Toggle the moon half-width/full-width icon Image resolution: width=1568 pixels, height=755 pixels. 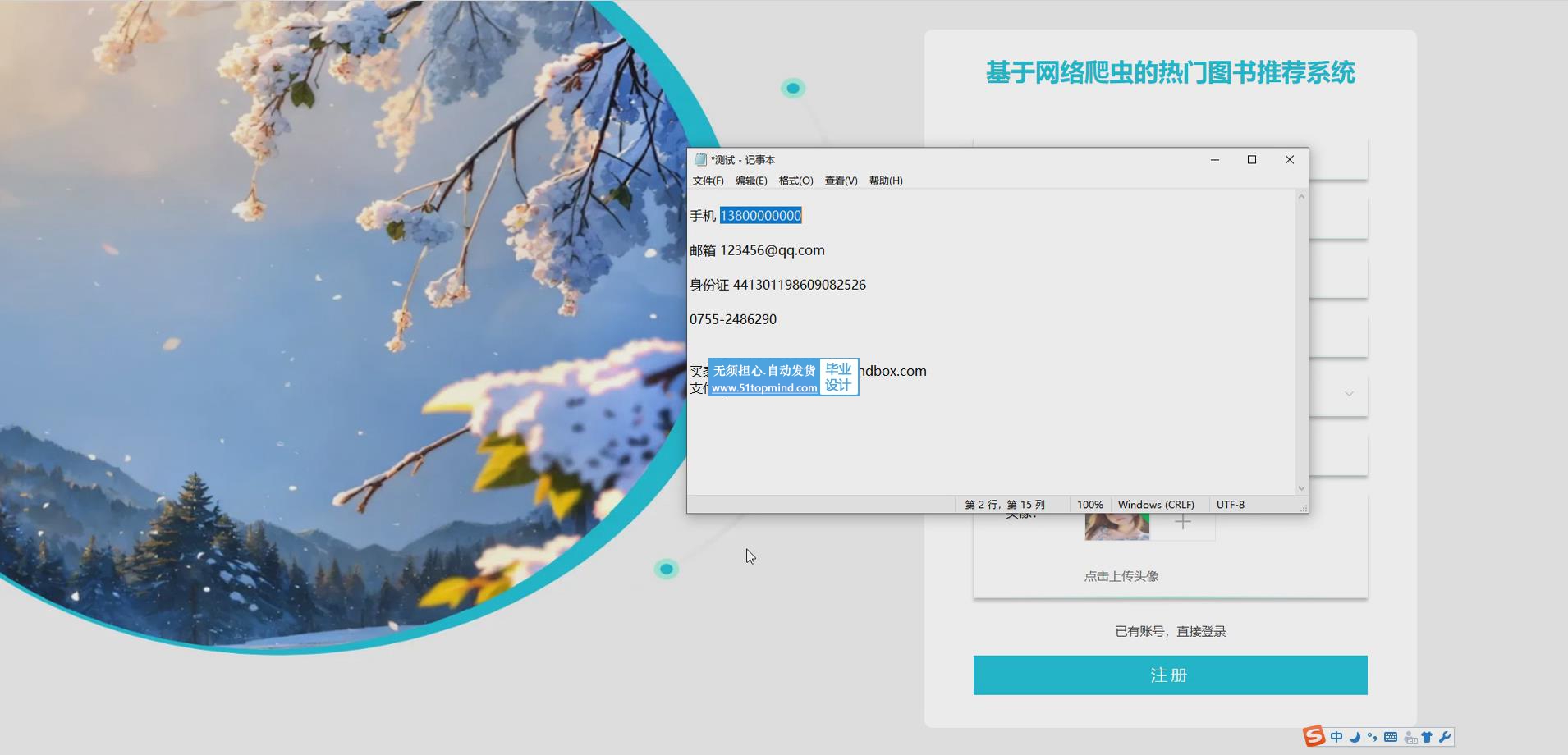[1355, 737]
